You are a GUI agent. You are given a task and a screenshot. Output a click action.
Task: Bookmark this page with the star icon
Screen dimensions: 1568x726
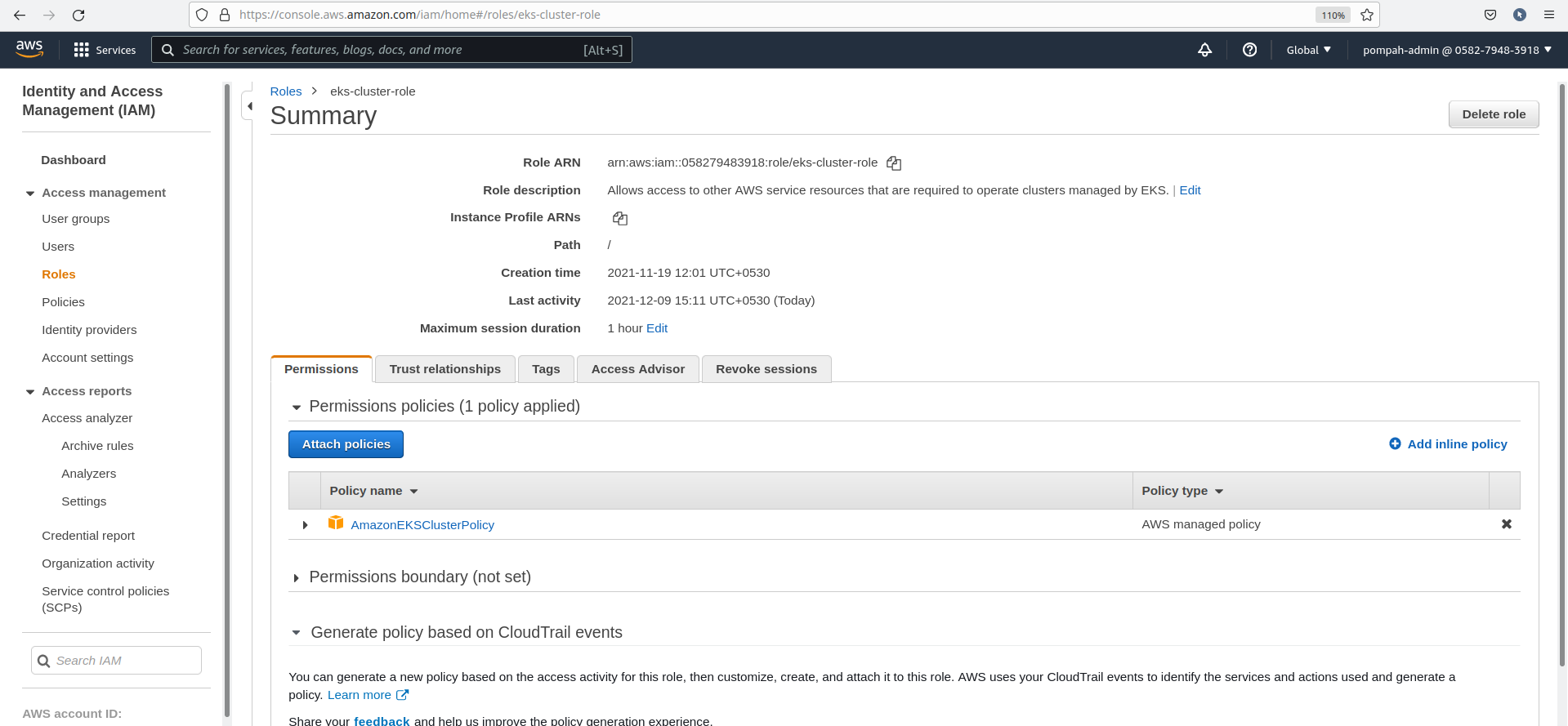click(x=1367, y=15)
